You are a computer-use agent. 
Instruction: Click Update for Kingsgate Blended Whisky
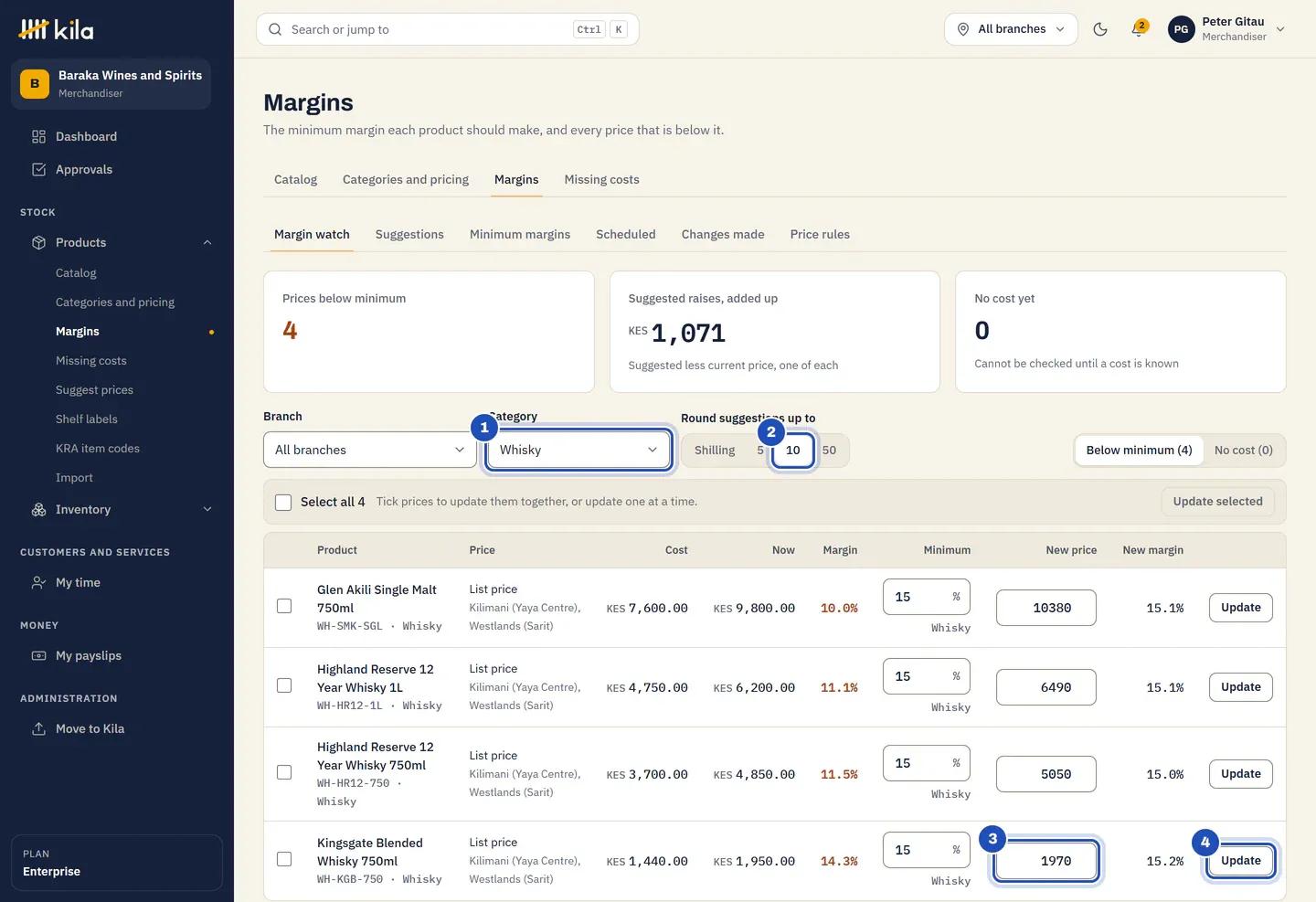coord(1240,861)
